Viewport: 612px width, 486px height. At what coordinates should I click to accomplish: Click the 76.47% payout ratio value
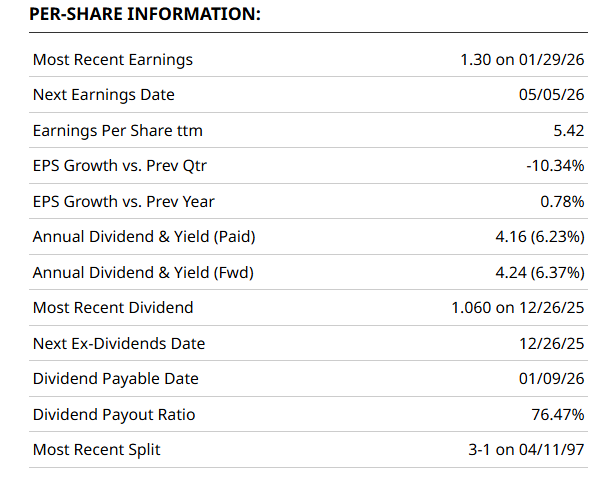558,414
